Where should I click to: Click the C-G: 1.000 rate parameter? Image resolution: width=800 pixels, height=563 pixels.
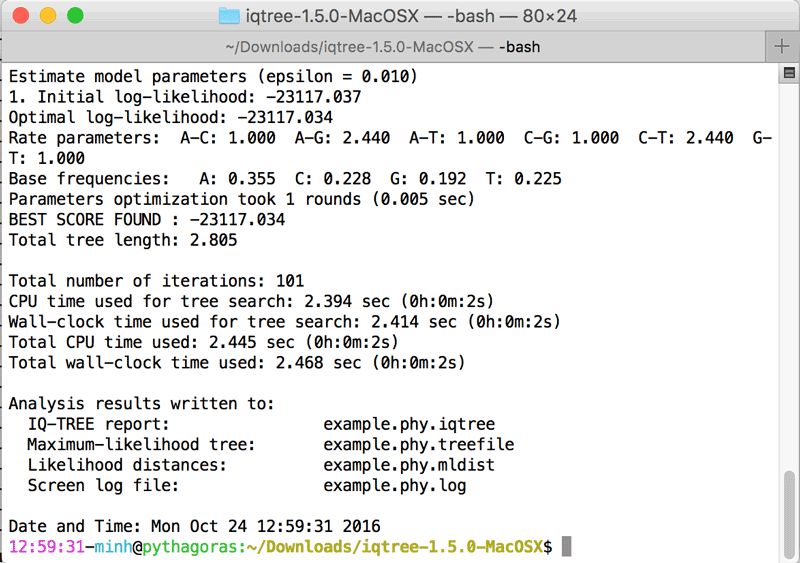tap(571, 138)
